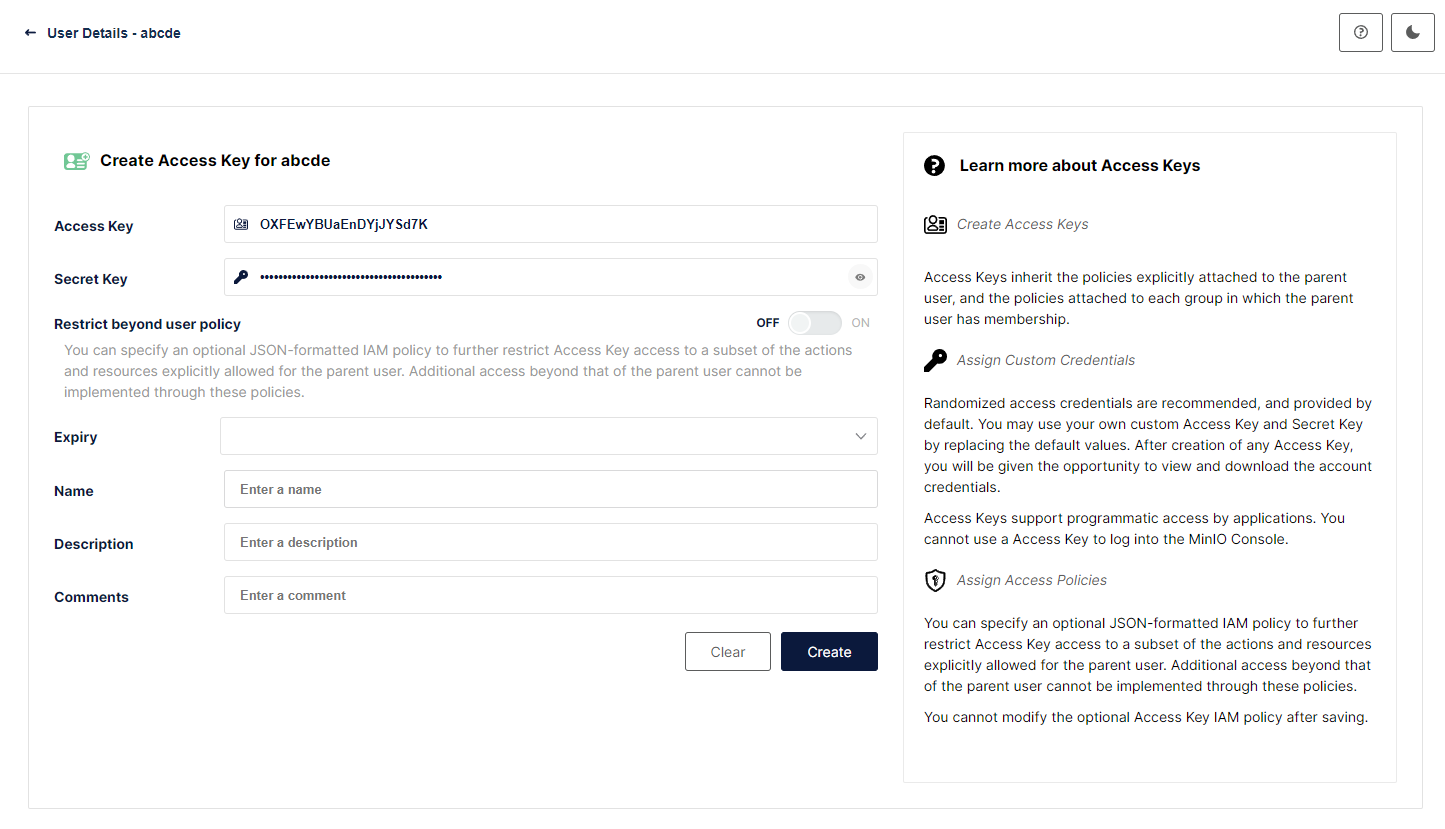This screenshot has height=829, width=1445.
Task: Click the back arrow beside User Details
Action: (x=30, y=33)
